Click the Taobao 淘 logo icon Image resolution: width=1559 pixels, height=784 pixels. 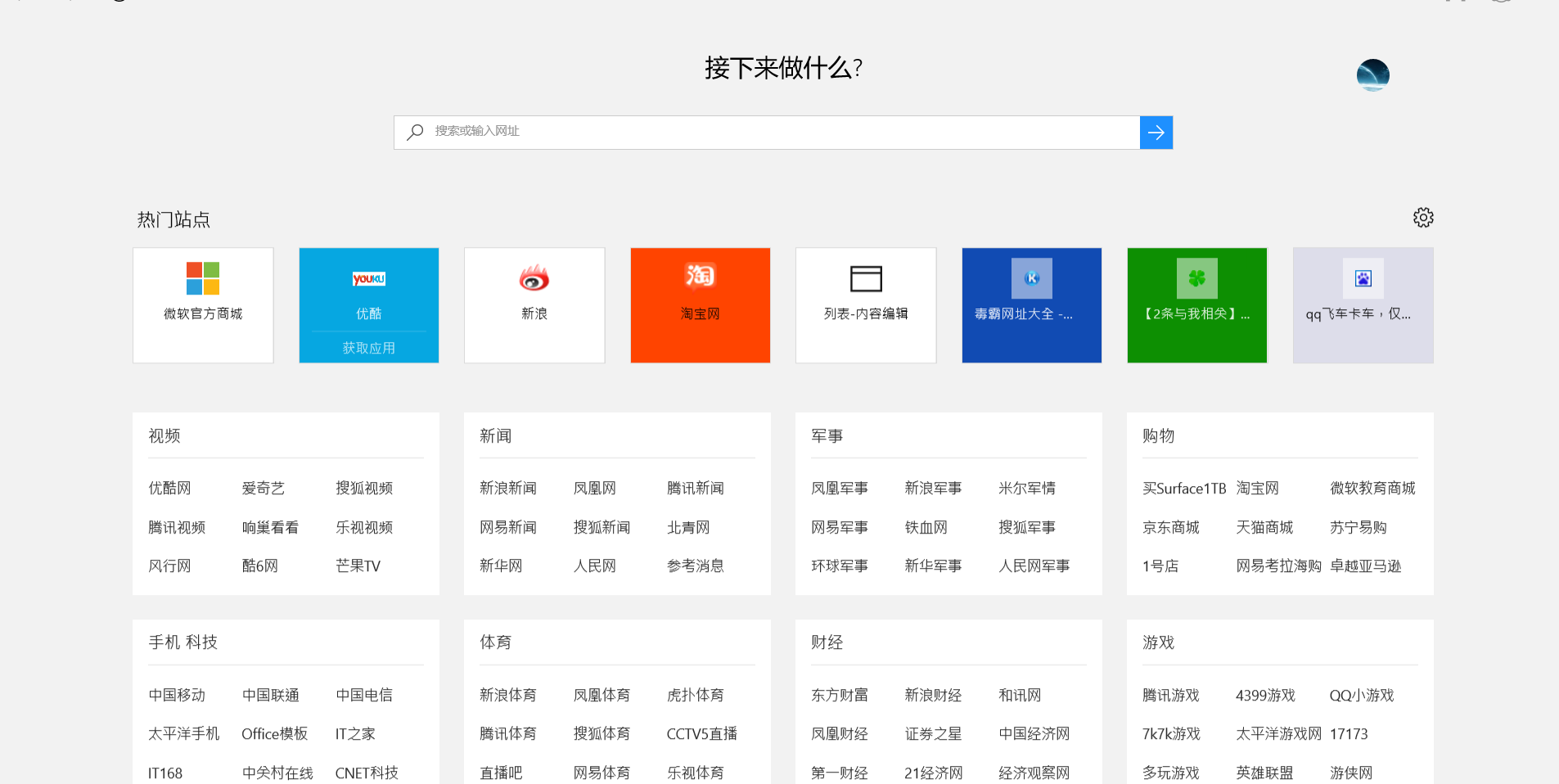pos(701,276)
